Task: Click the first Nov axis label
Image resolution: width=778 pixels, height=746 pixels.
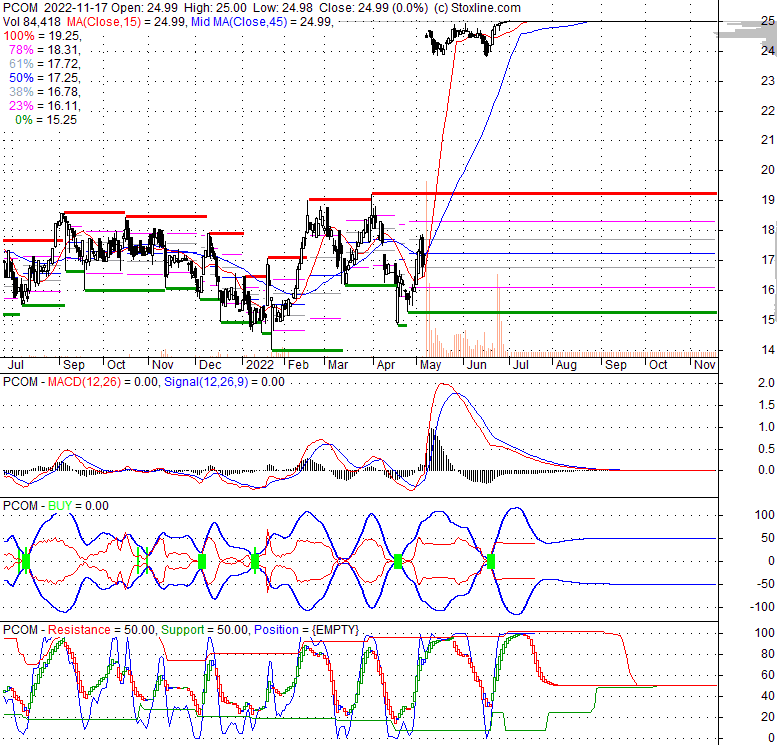Action: [162, 365]
